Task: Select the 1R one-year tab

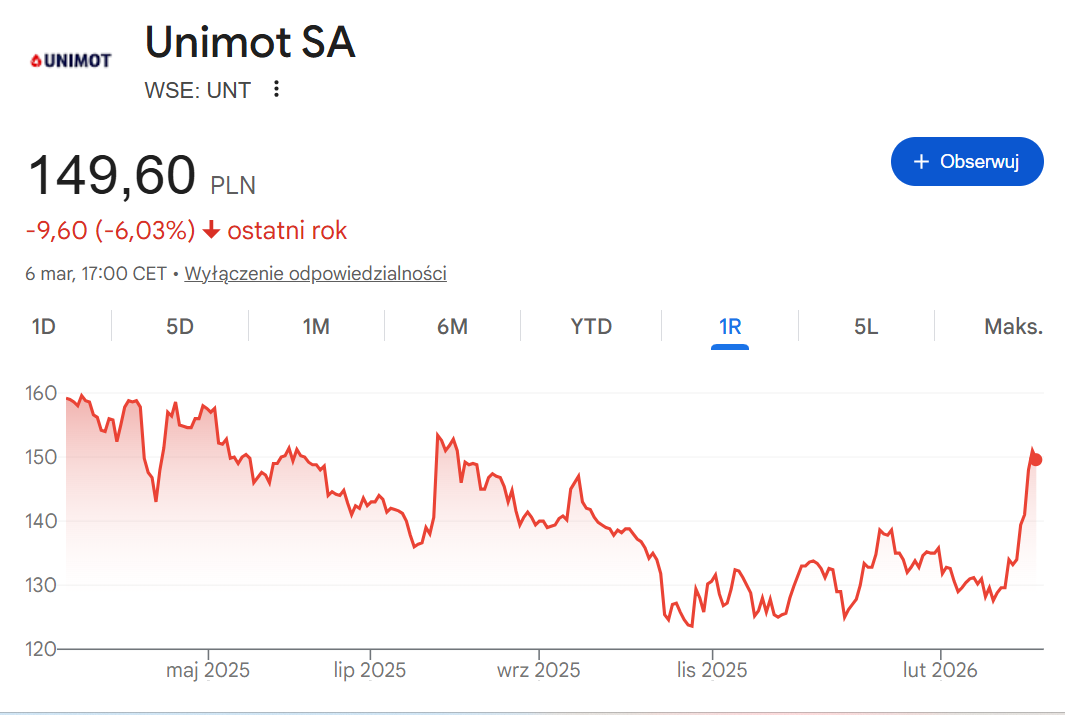Action: click(x=730, y=327)
